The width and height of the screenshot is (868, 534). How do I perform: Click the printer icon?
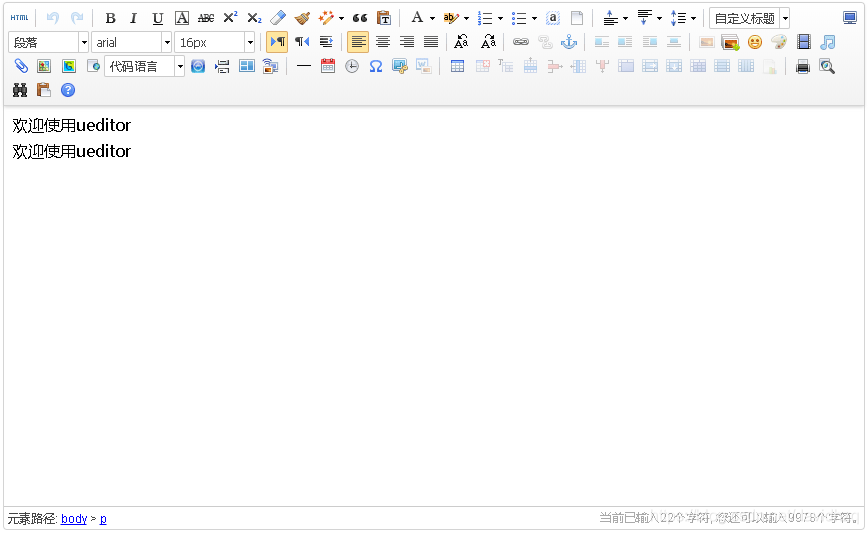[803, 66]
